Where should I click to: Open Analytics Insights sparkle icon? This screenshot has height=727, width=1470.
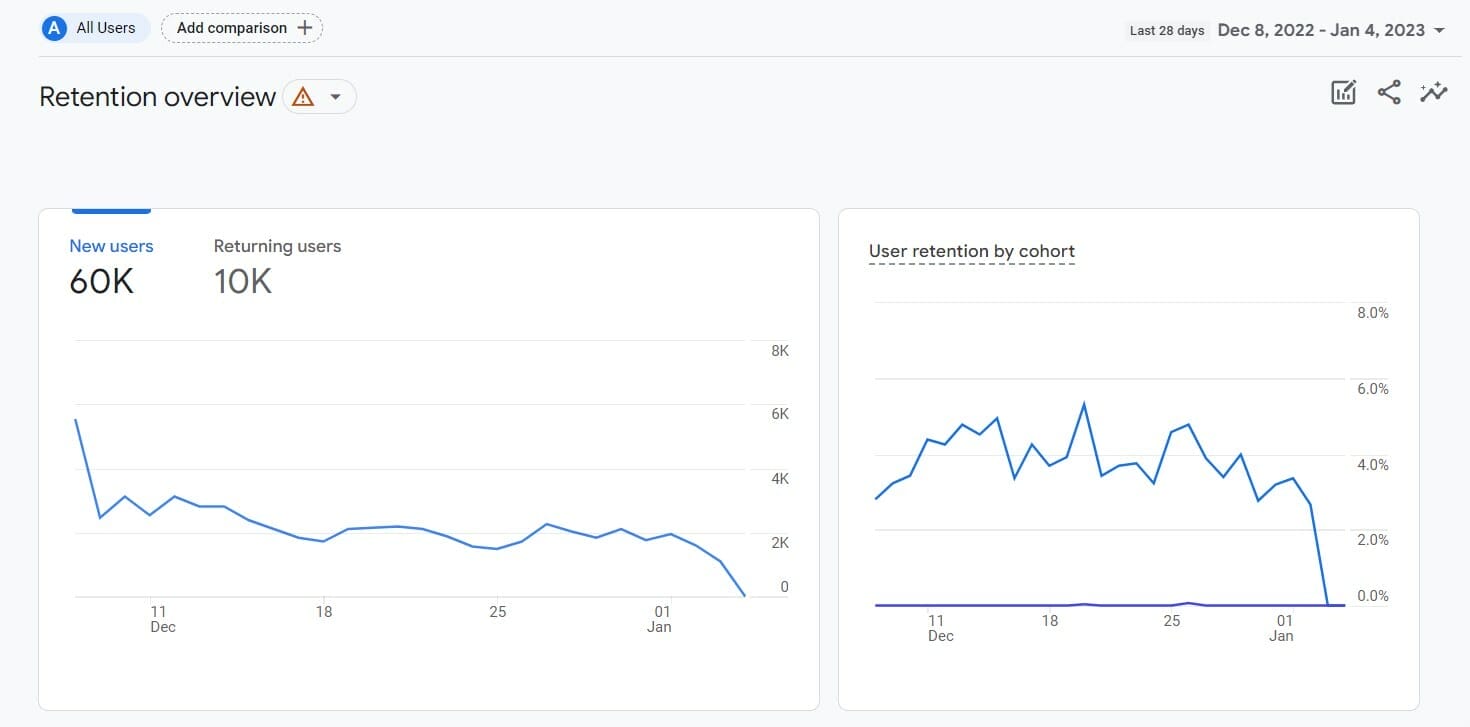1434,91
